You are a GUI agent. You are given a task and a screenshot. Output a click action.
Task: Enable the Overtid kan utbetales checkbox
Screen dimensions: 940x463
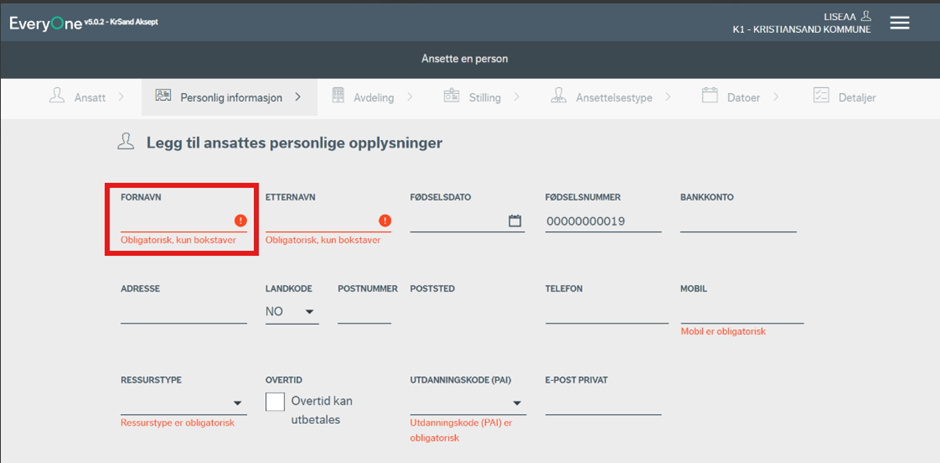coord(275,402)
